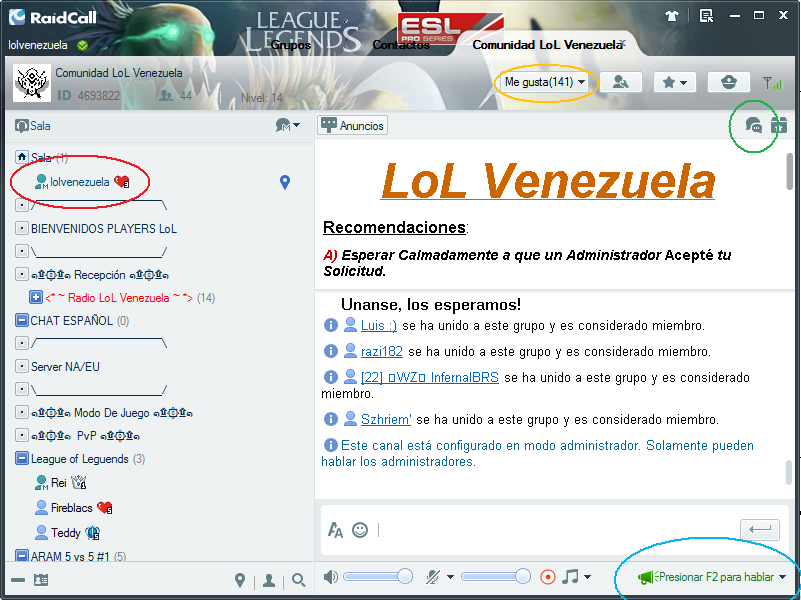Viewport: 801px width, 600px height.
Task: Click the user silhouette icon in bottom bar
Action: pos(269,580)
